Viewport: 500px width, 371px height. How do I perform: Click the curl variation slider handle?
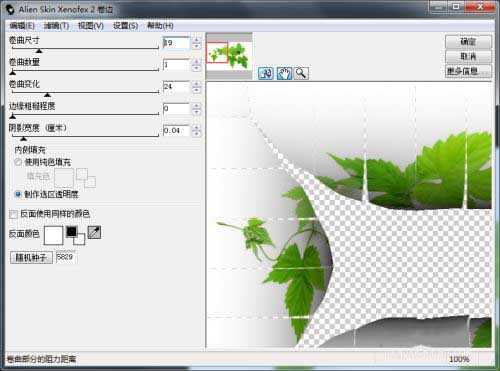click(x=47, y=95)
